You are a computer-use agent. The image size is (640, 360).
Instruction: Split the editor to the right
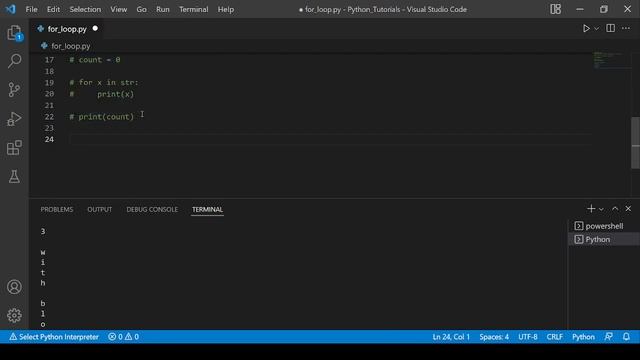click(x=611, y=28)
